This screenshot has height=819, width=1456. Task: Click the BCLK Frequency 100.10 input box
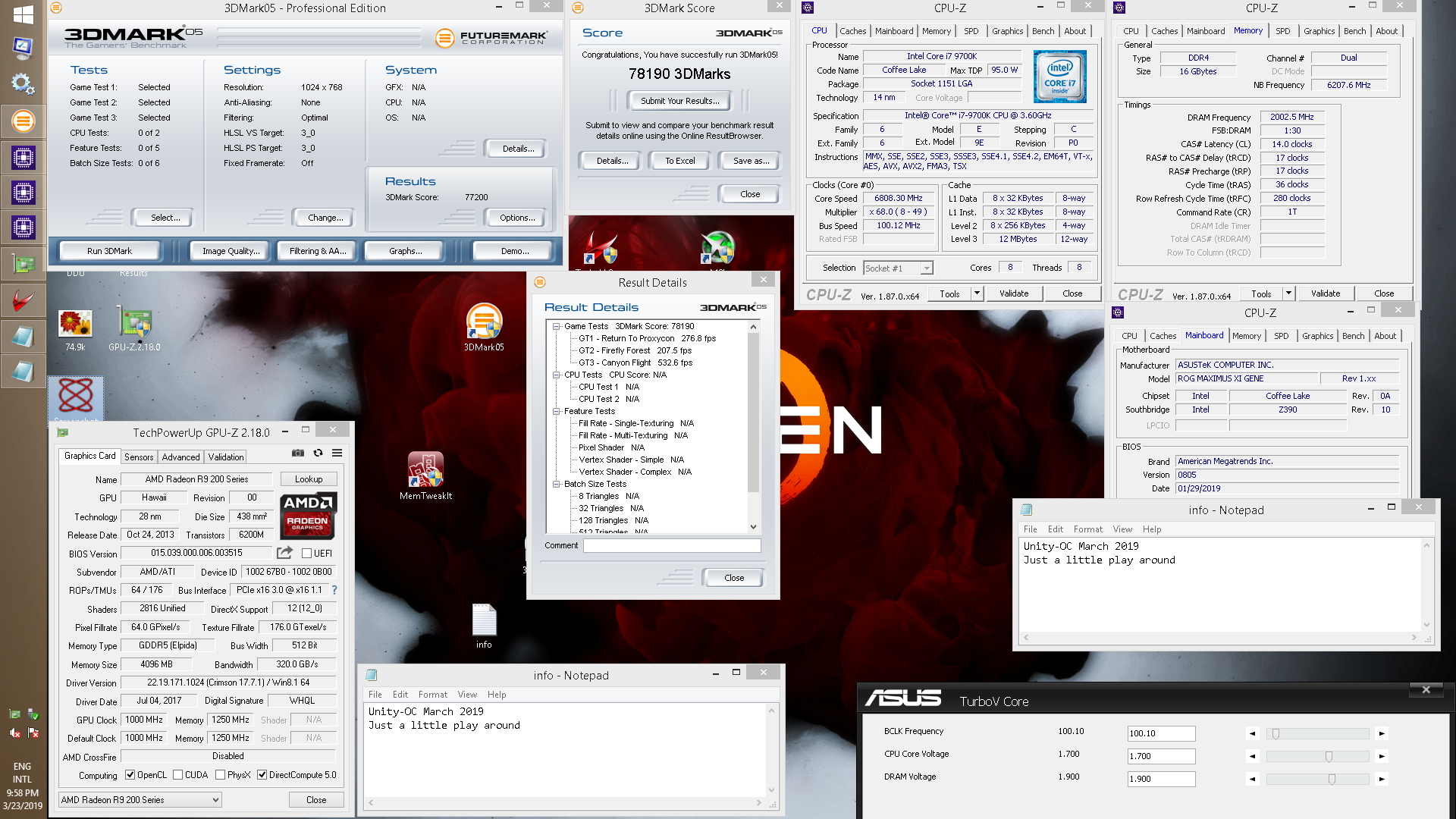click(x=1161, y=733)
